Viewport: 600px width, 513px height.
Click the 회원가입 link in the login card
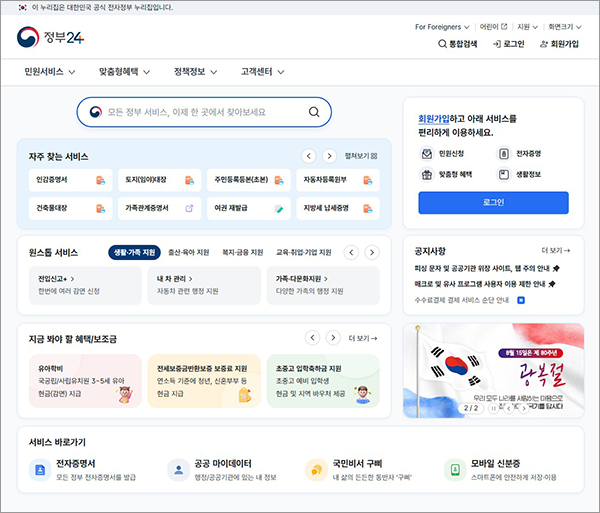(x=434, y=119)
